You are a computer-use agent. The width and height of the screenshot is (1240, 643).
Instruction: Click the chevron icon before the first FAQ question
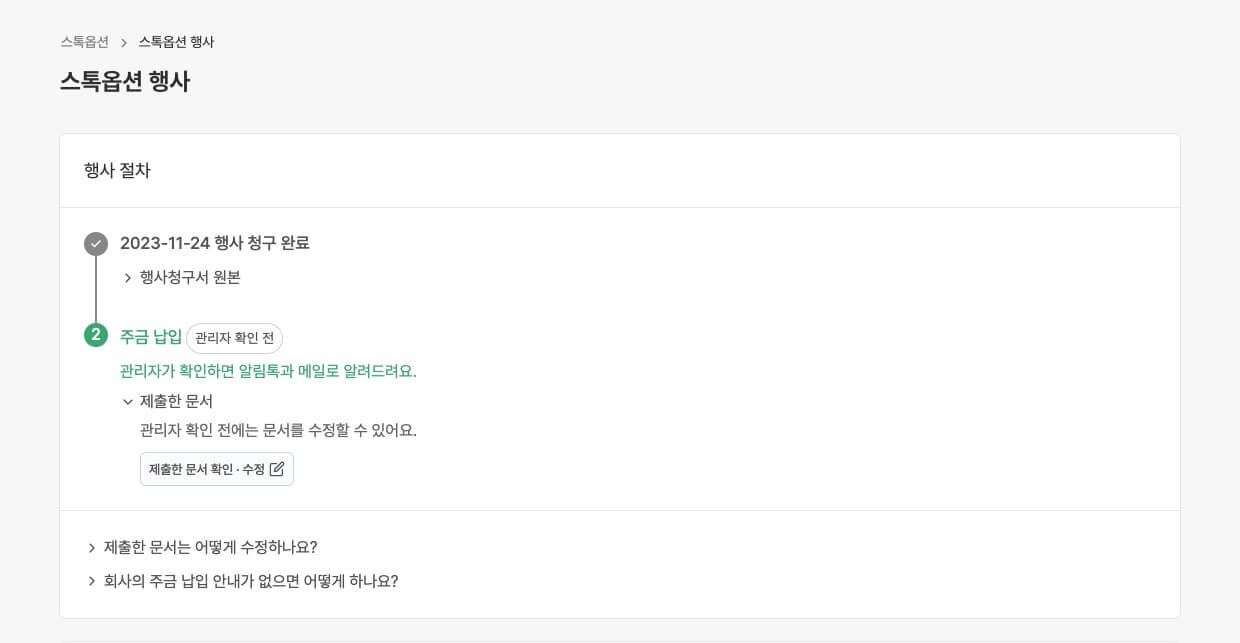coord(91,547)
